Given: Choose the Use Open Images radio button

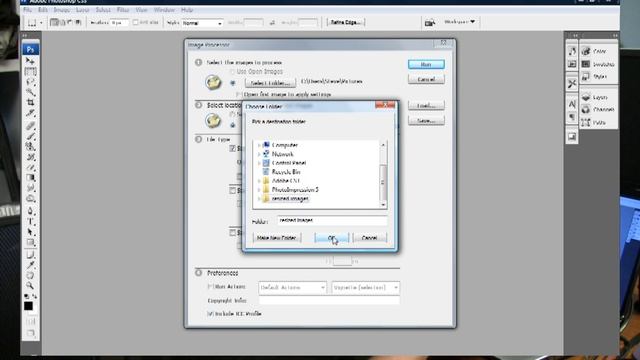Looking at the screenshot, I should tap(232, 72).
